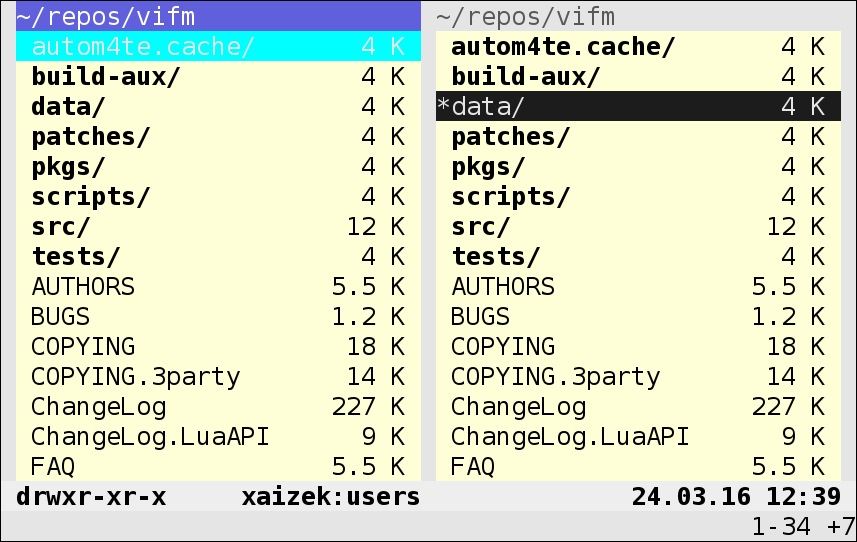
Task: Select patches/ in the left pane
Action: click(x=218, y=136)
